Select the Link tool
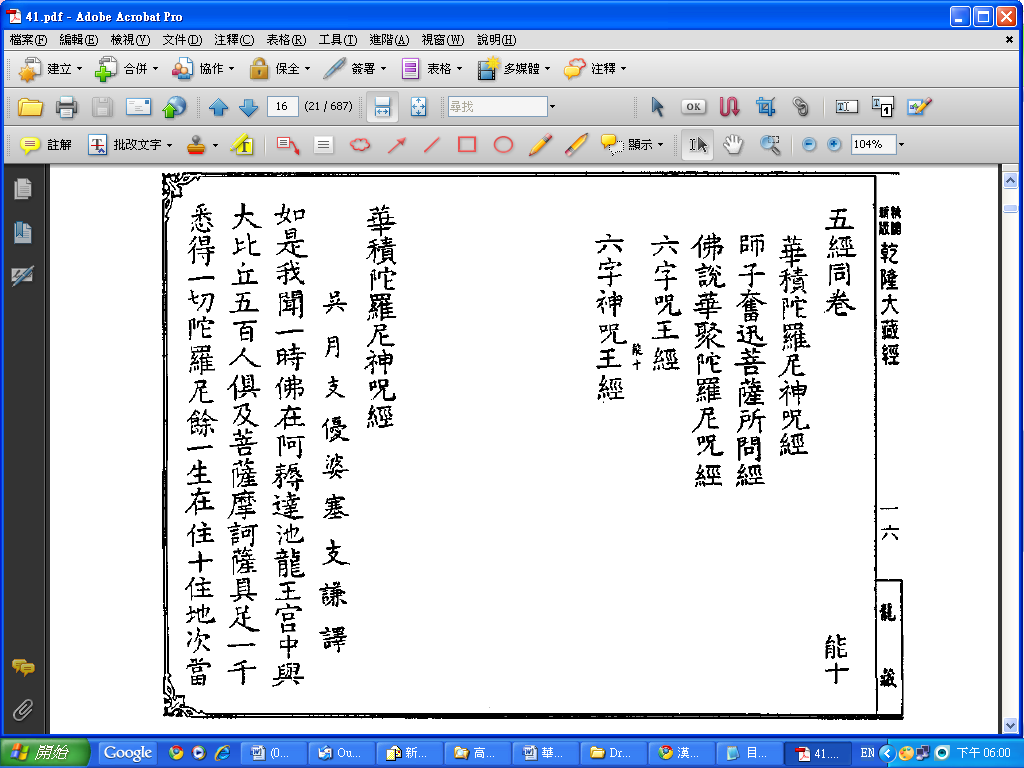 (x=800, y=107)
